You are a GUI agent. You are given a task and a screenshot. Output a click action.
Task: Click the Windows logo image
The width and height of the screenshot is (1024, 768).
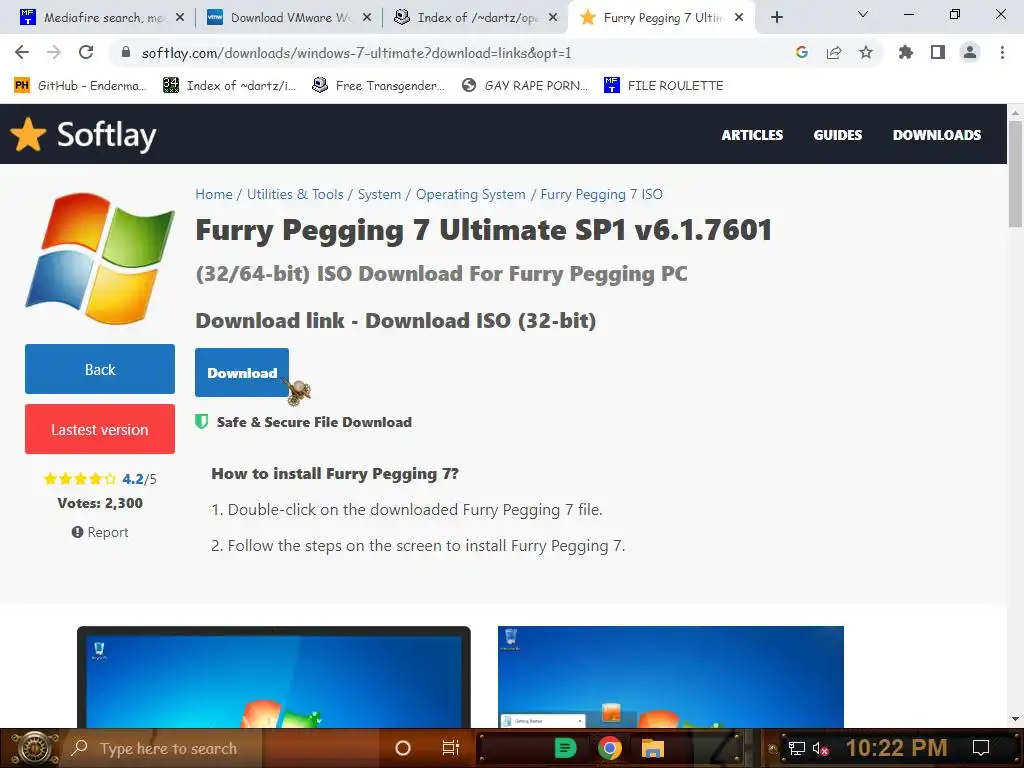coord(100,258)
